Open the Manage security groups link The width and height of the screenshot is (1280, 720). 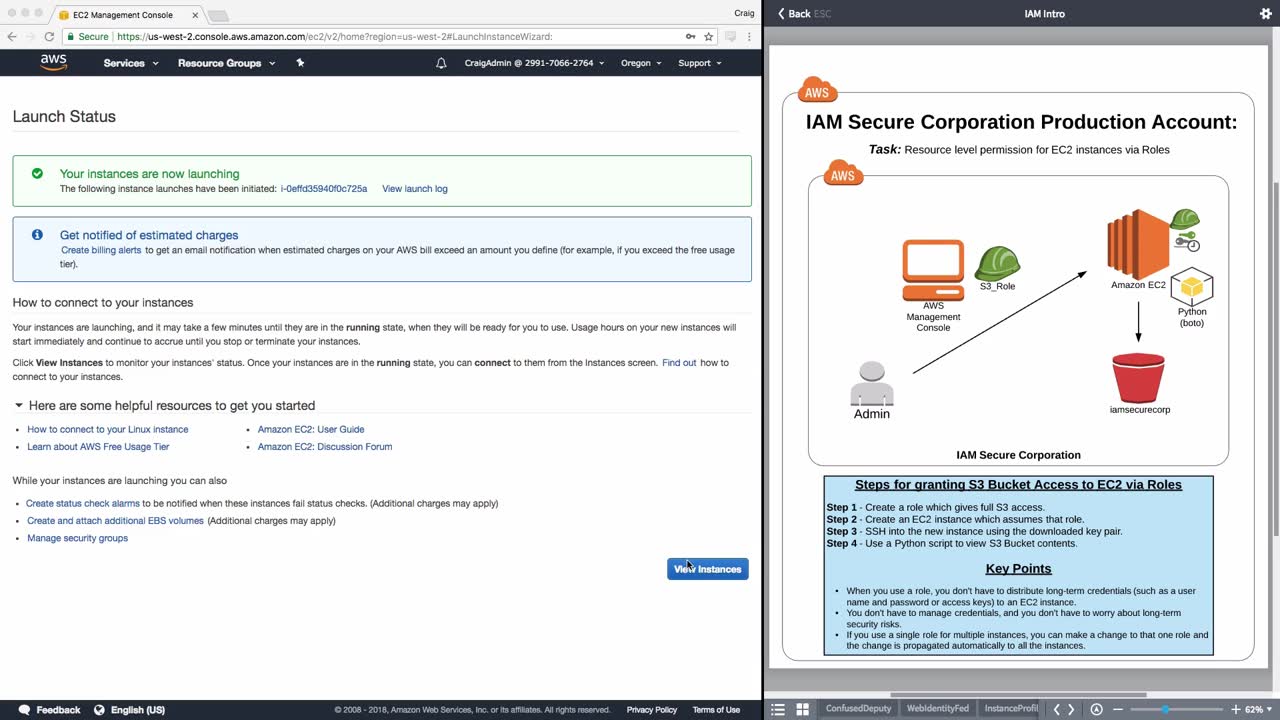(78, 538)
